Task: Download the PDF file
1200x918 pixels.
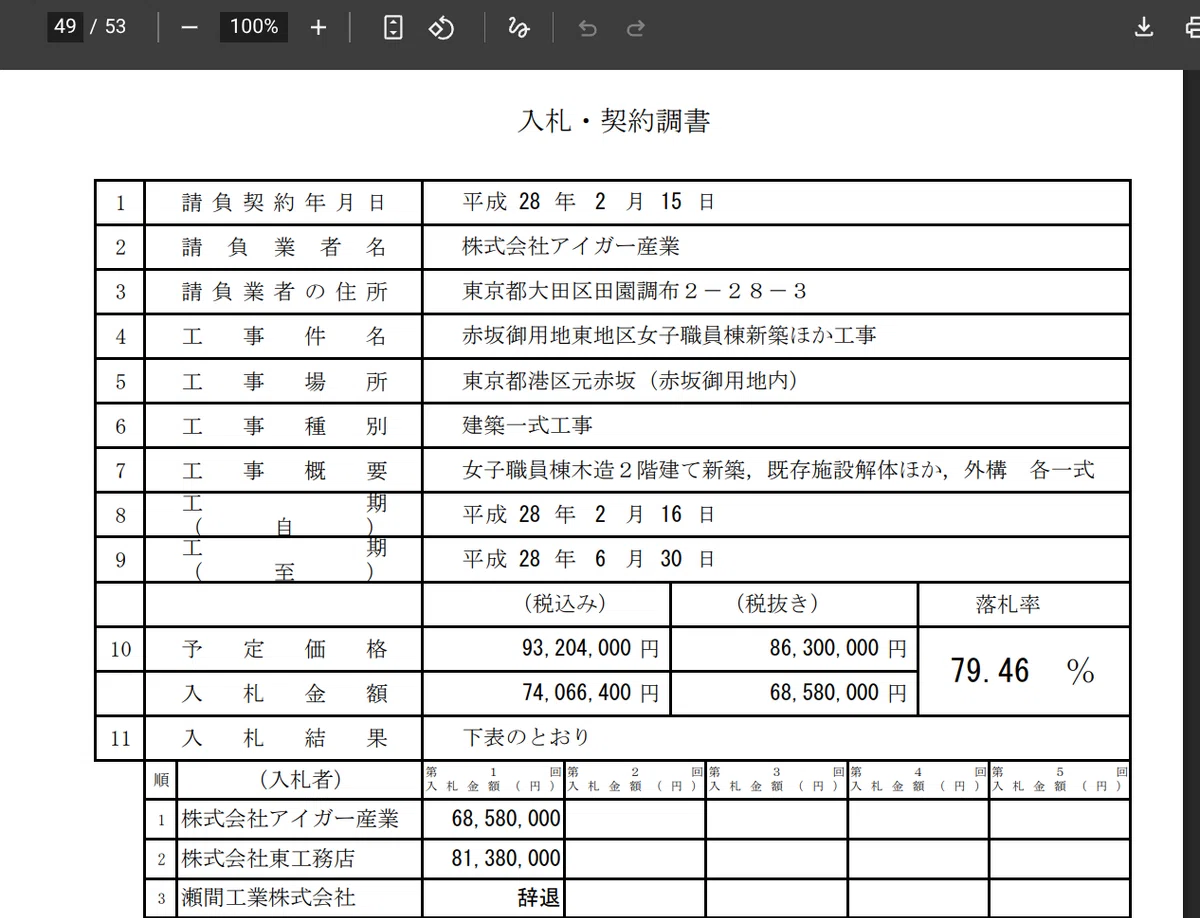Action: [1145, 28]
